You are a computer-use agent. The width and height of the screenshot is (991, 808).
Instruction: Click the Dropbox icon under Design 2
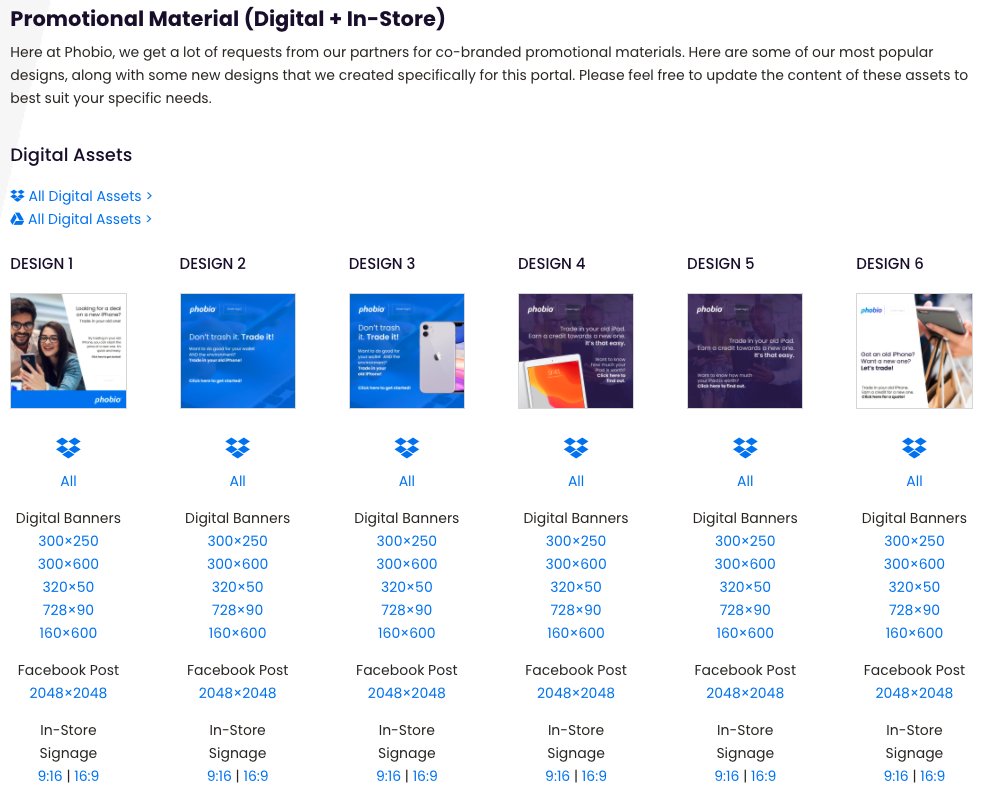pos(238,448)
